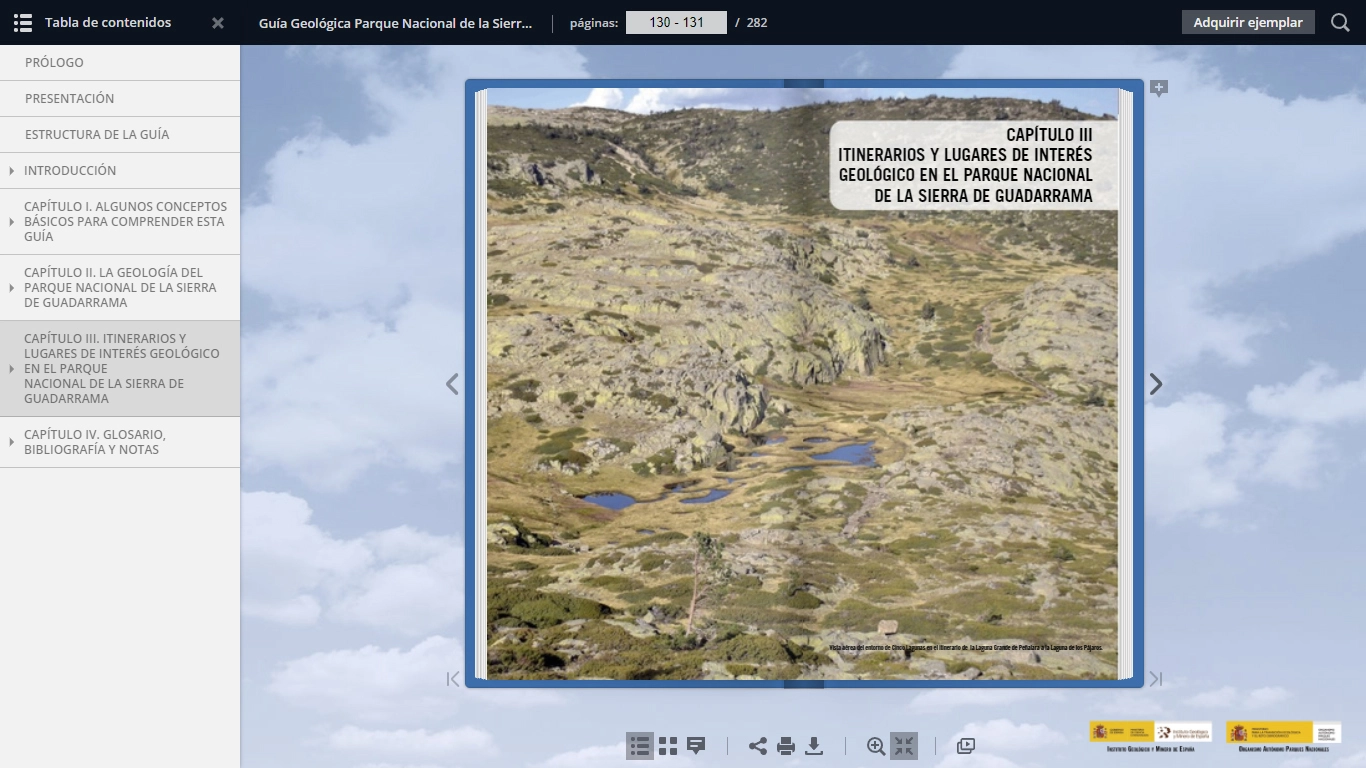Expand the INTRODUCCIÓN chapter in the sidebar
The image size is (1366, 768).
pos(10,170)
